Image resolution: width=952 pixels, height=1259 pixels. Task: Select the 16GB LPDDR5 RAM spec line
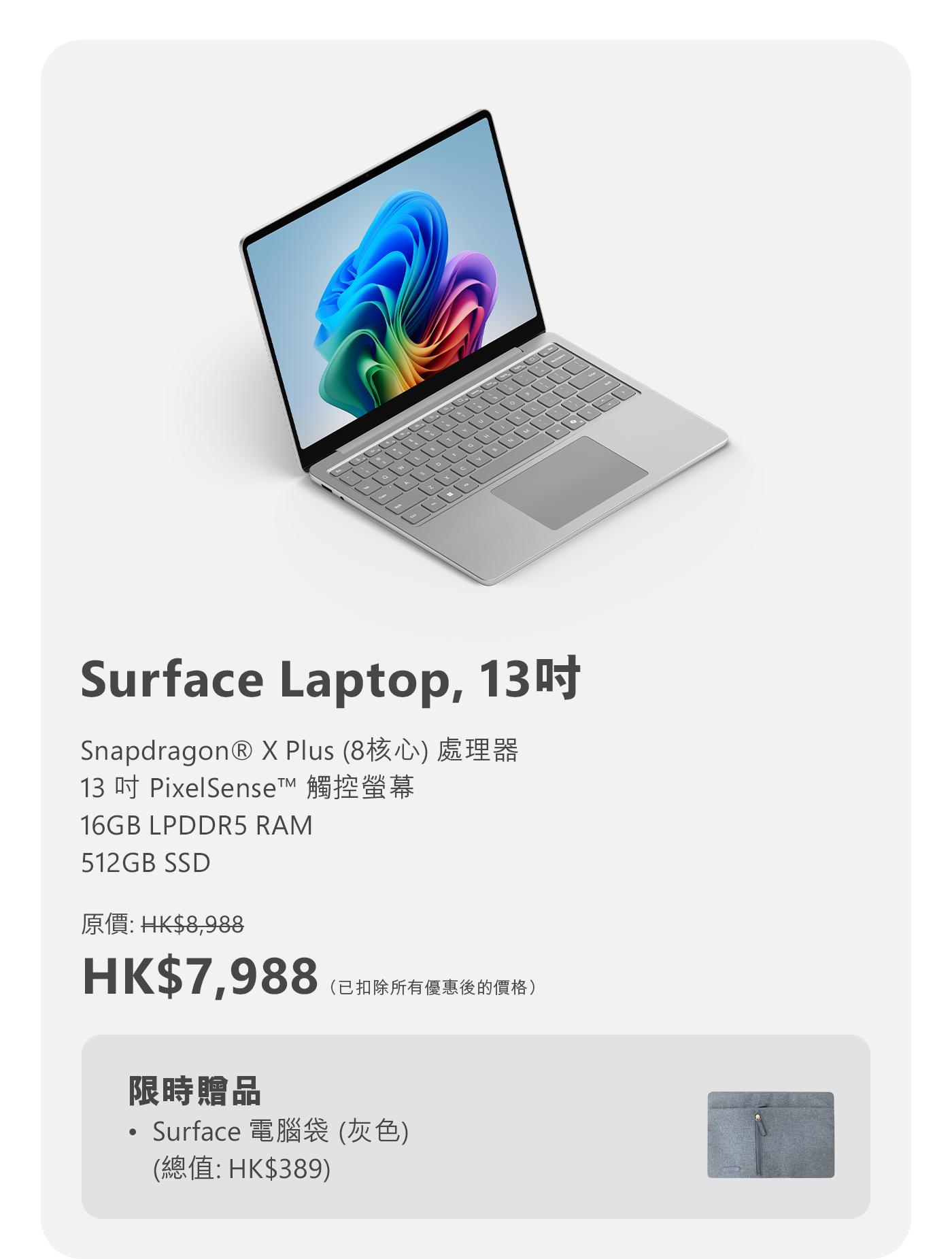pyautogui.click(x=197, y=825)
